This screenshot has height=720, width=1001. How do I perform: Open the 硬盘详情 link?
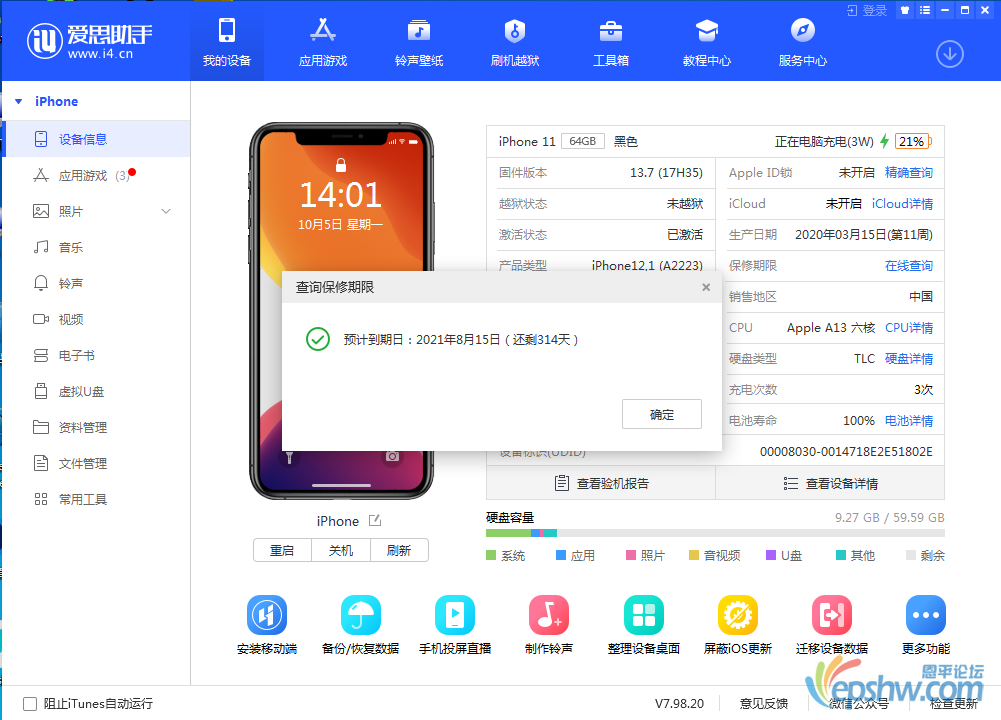[908, 359]
